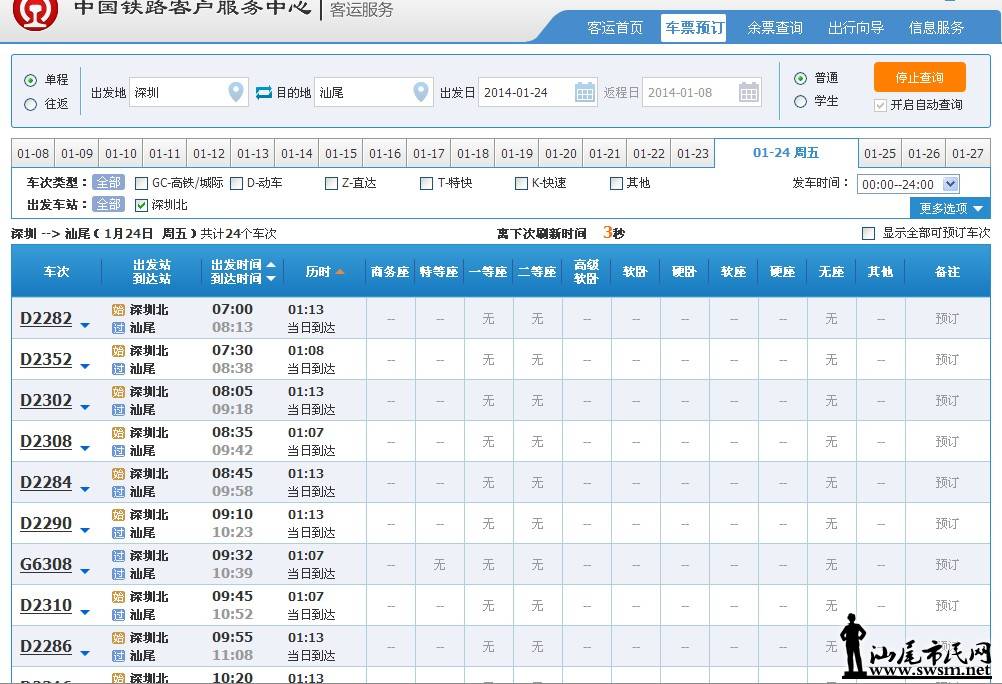The image size is (1002, 684).
Task: Open 车票预订 nav tab
Action: [x=693, y=27]
